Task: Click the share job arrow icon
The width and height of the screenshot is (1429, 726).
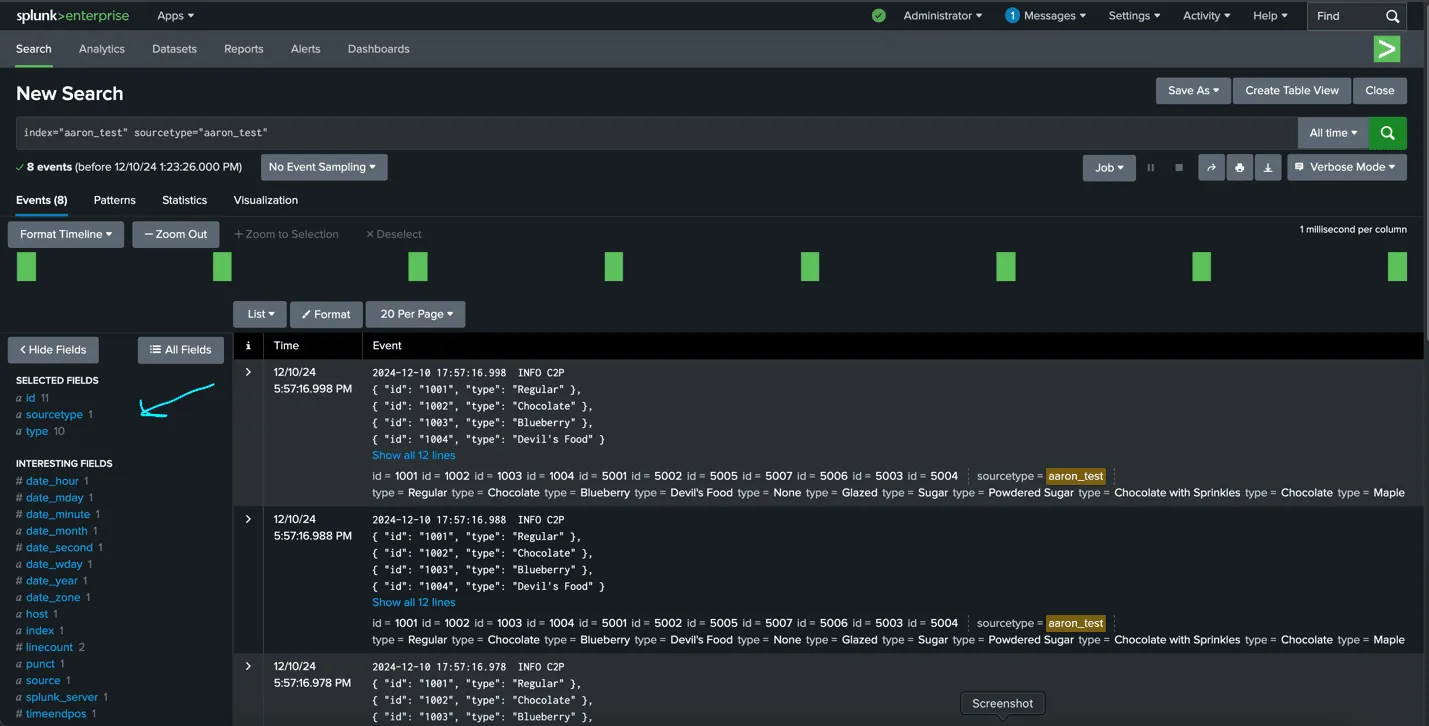Action: [1211, 168]
